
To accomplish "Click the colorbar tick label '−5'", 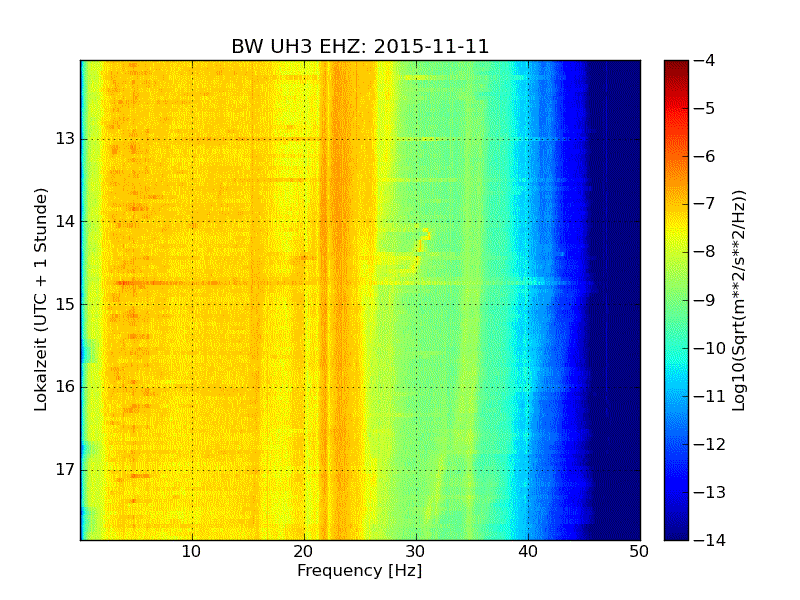I will point(705,108).
